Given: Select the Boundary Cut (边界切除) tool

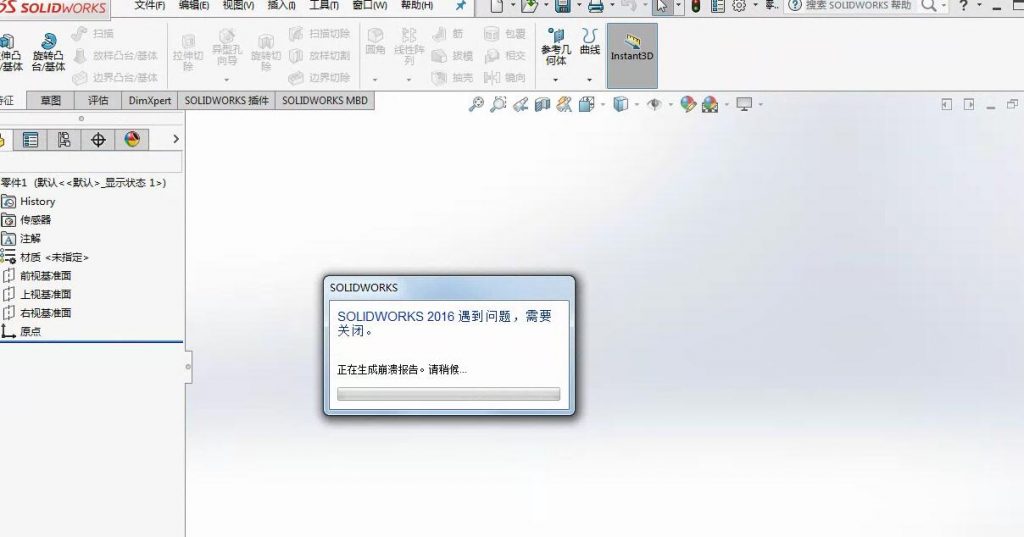Looking at the screenshot, I should click(x=319, y=78).
